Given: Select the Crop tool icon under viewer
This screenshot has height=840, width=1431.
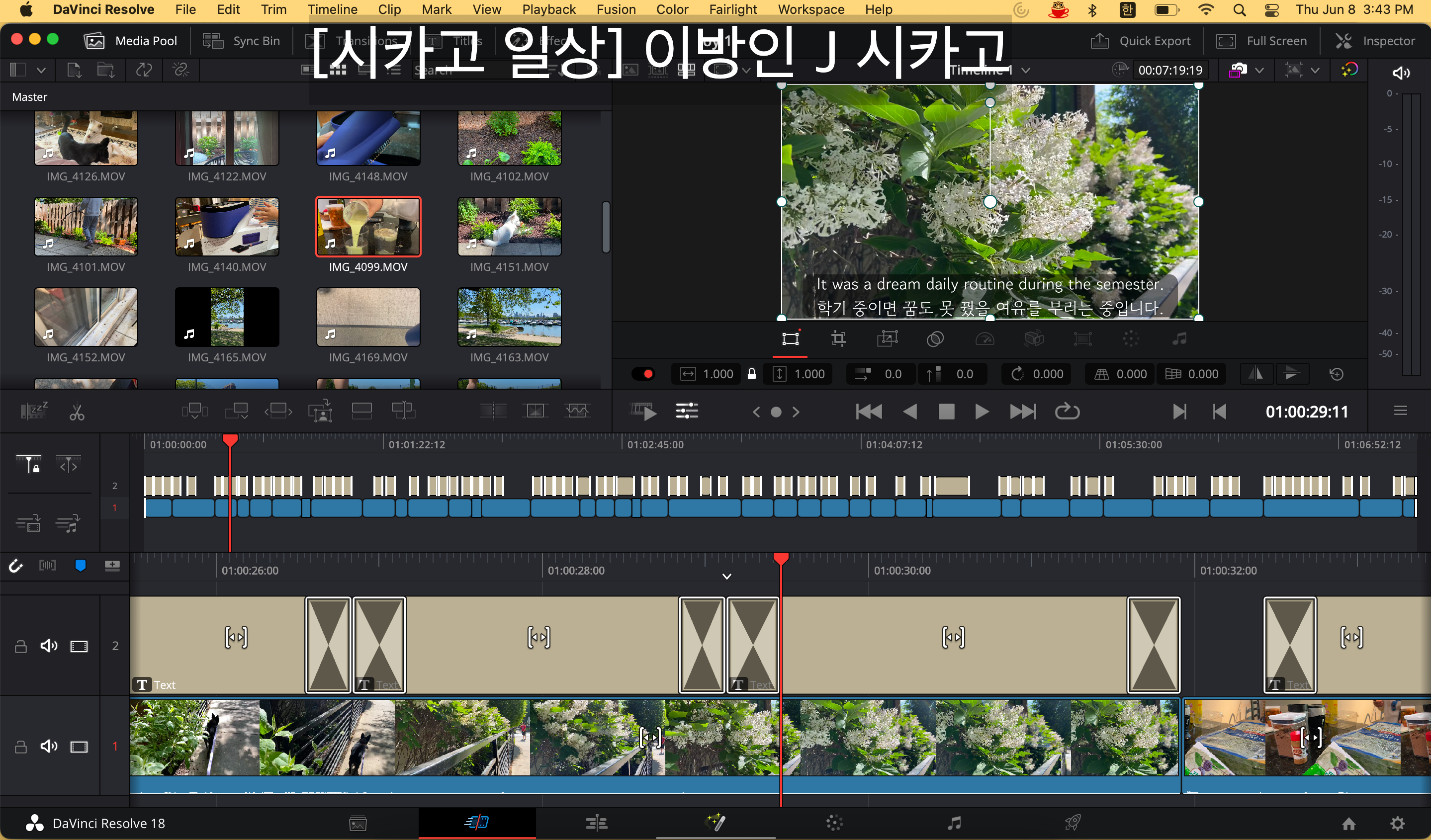Looking at the screenshot, I should (x=838, y=339).
